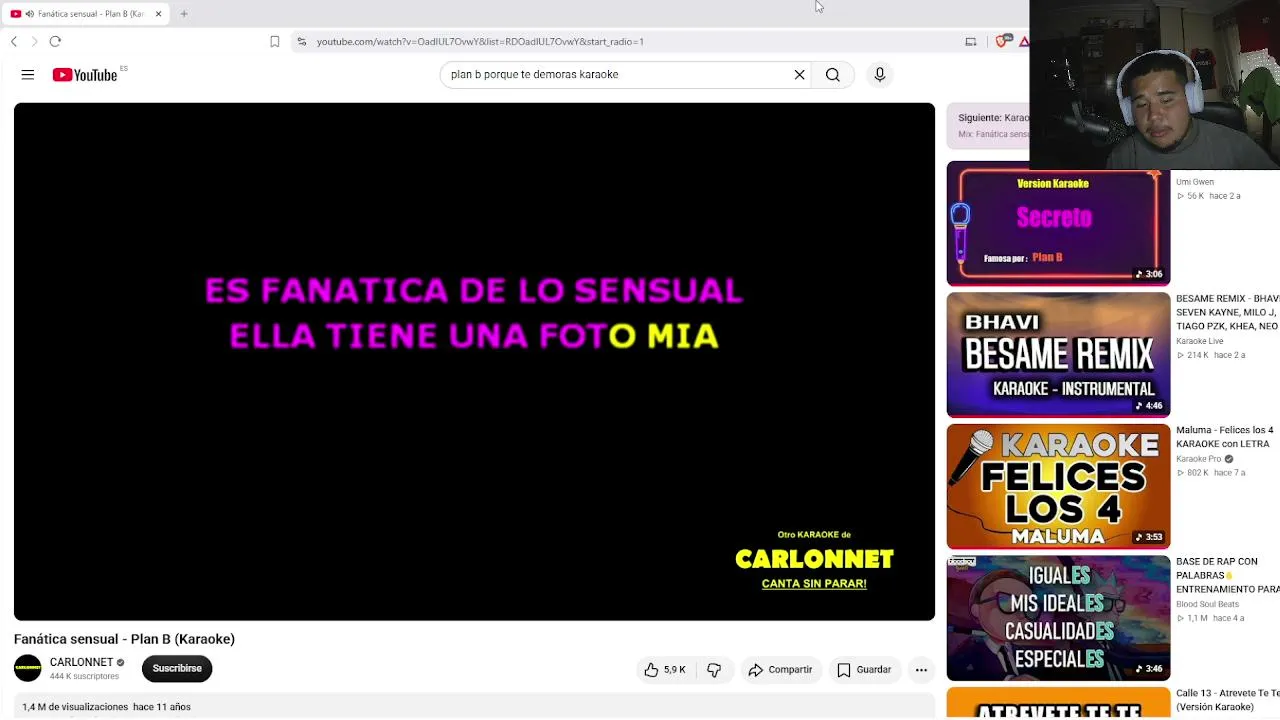Open the Secreto karaoke thumbnail
Image resolution: width=1280 pixels, height=720 pixels.
click(1058, 224)
